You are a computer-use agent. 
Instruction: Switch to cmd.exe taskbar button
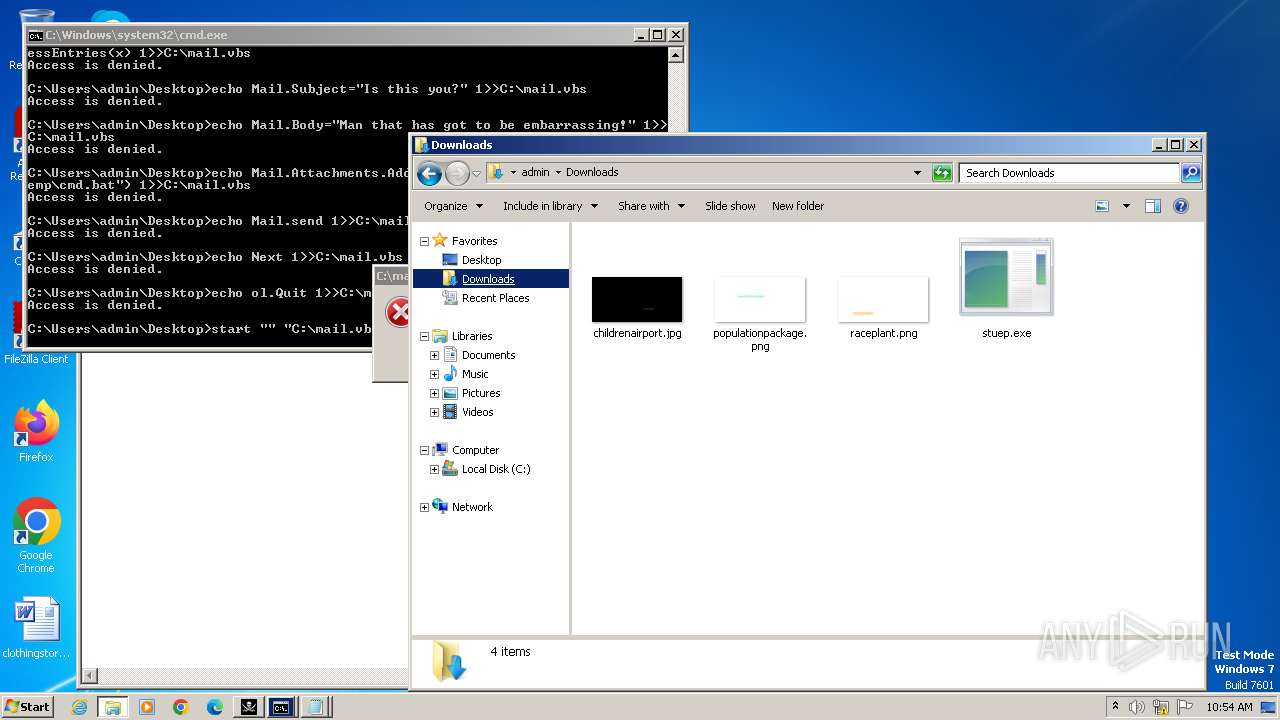(x=282, y=707)
